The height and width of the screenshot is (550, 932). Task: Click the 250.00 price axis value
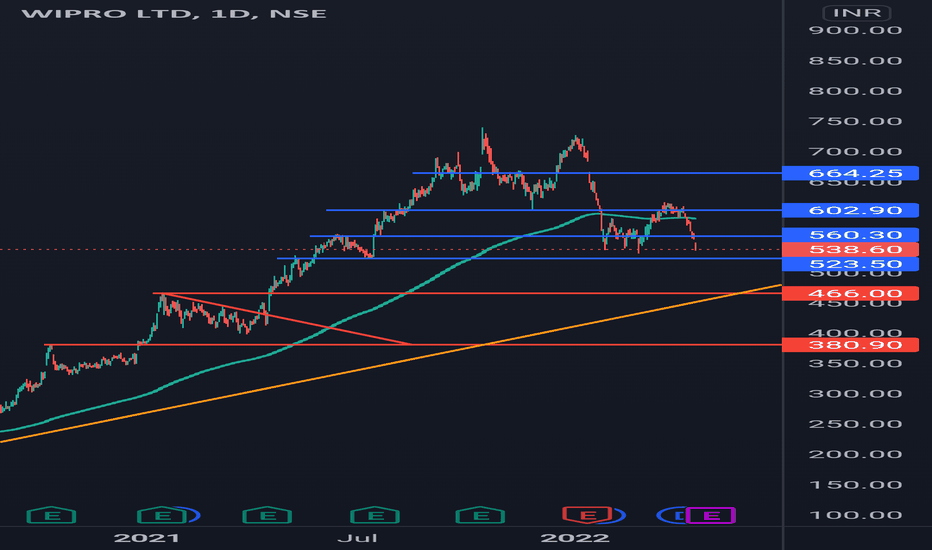pyautogui.click(x=855, y=424)
